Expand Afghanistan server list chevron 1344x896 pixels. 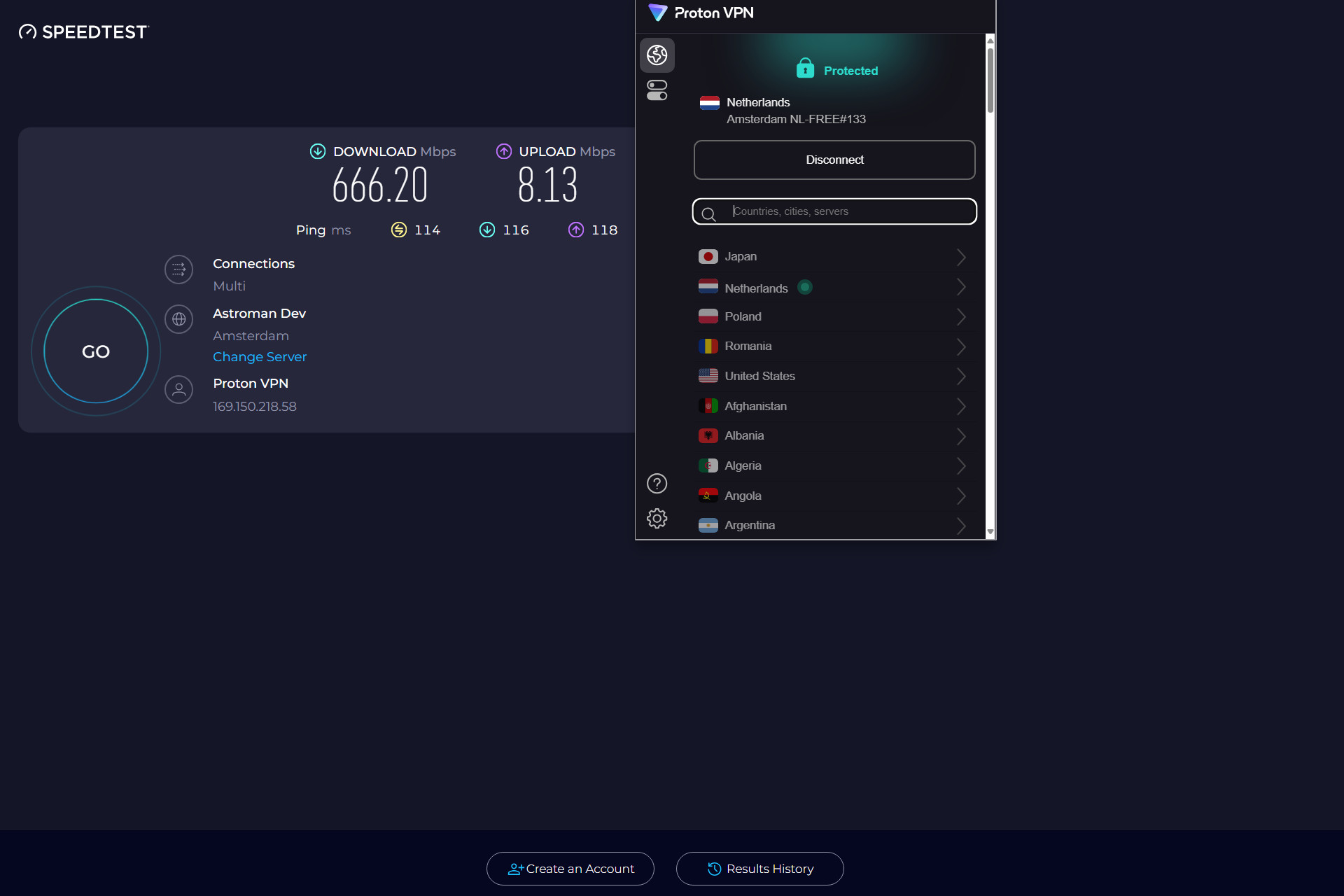pos(961,406)
